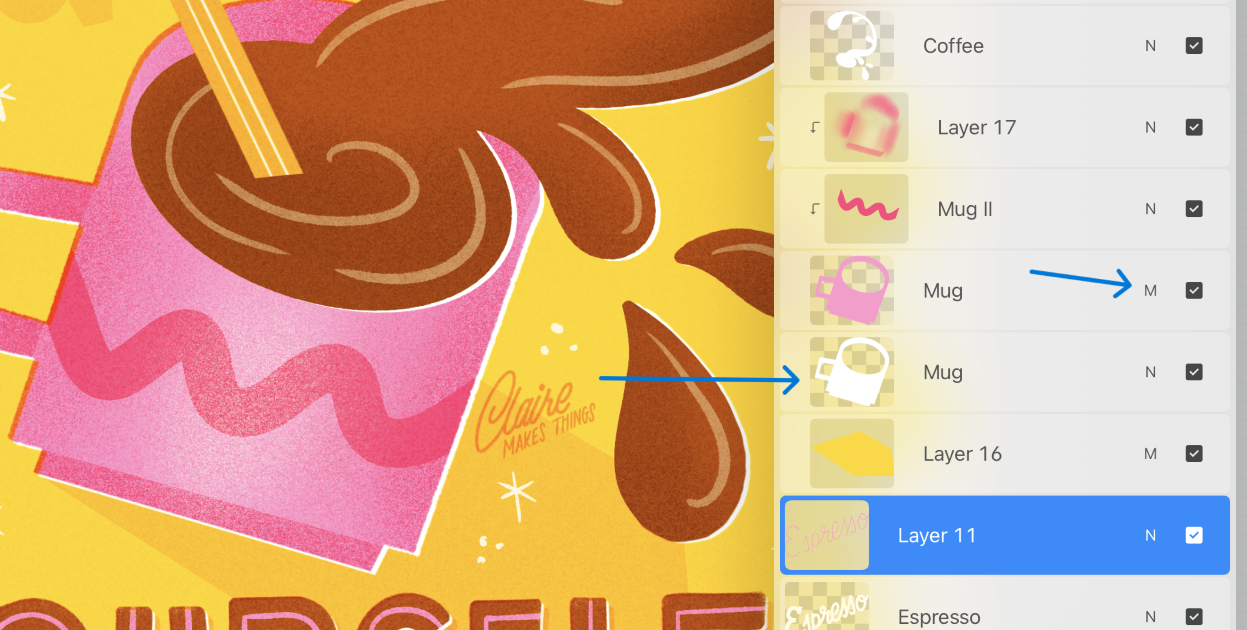This screenshot has height=630, width=1247.
Task: Open blend mode N on Layer 11
Action: tap(1151, 536)
